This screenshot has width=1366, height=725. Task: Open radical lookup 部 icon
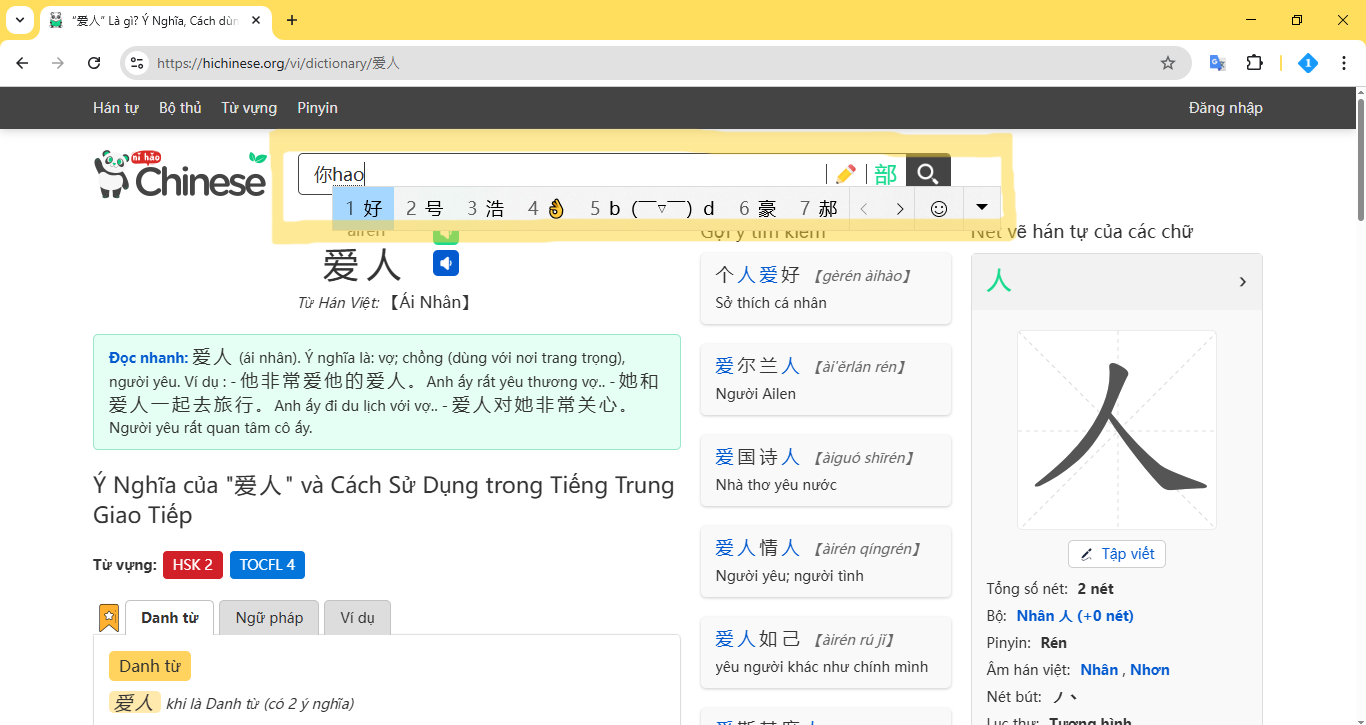(x=885, y=175)
